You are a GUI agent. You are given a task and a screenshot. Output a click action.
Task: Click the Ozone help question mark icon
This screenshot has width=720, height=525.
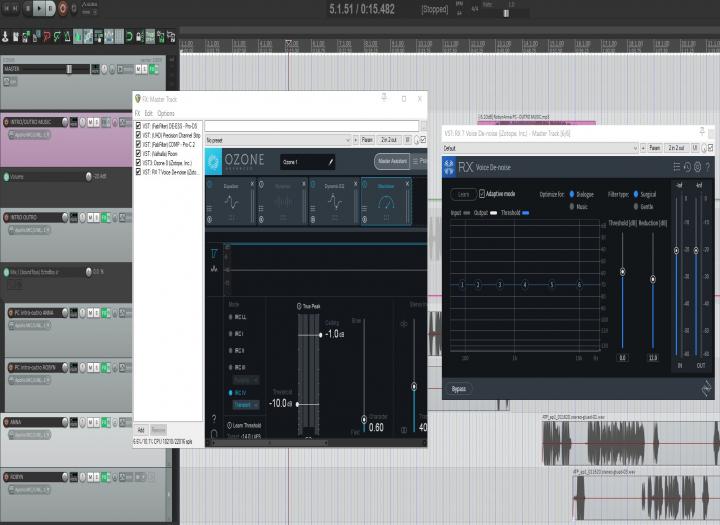point(214,418)
